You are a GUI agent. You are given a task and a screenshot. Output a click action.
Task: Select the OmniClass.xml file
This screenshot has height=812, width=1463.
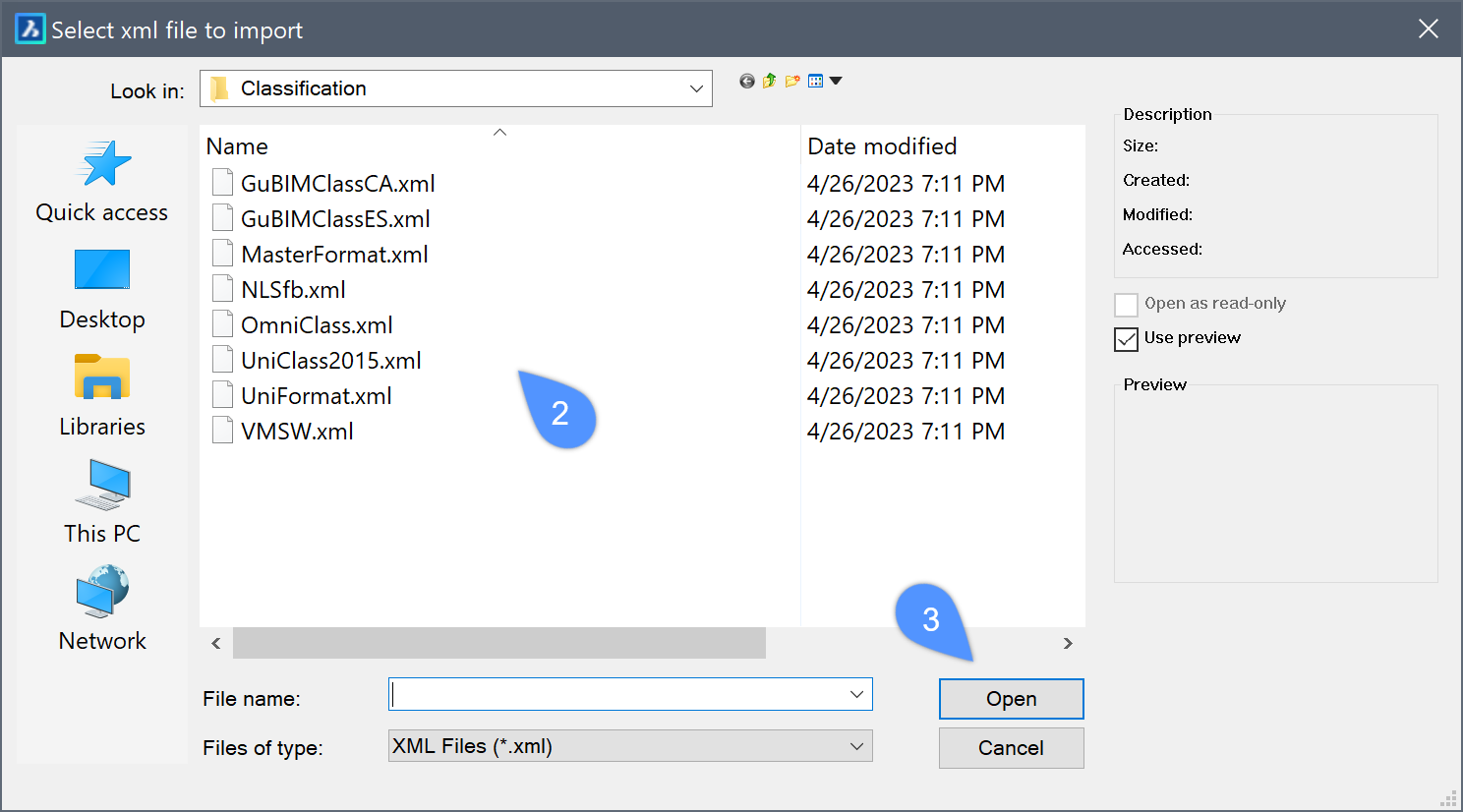click(317, 325)
